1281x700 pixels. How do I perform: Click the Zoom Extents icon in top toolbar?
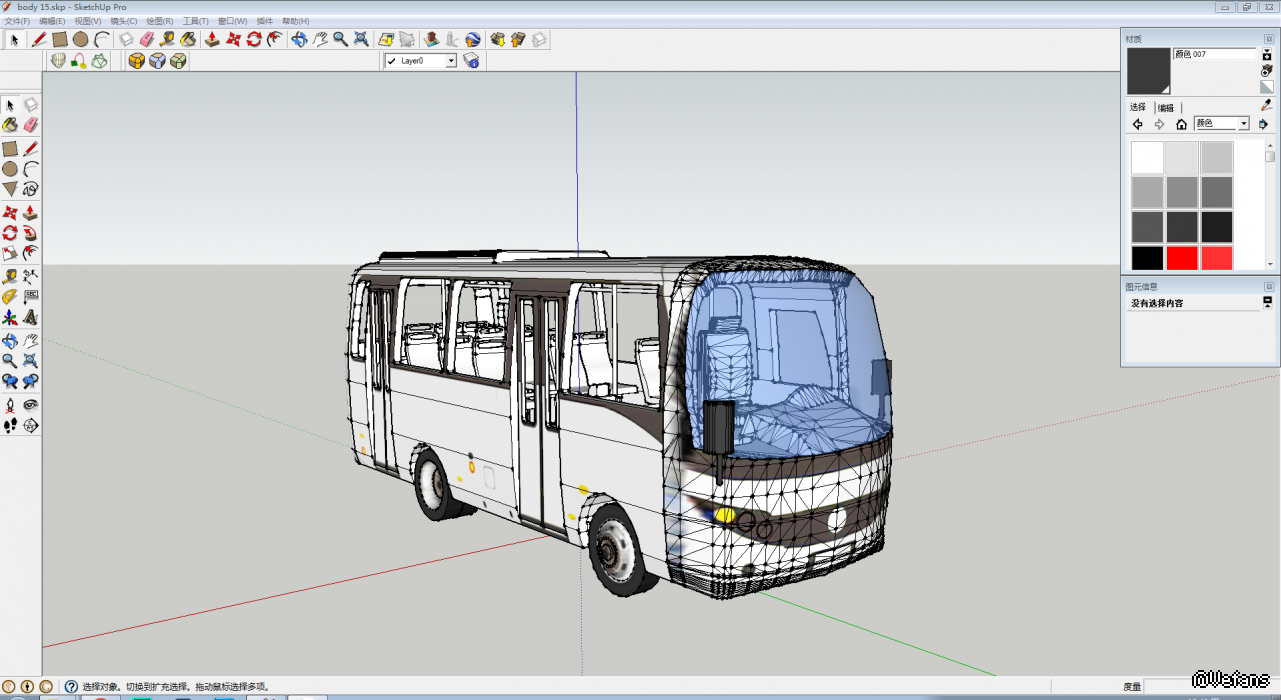(x=361, y=40)
